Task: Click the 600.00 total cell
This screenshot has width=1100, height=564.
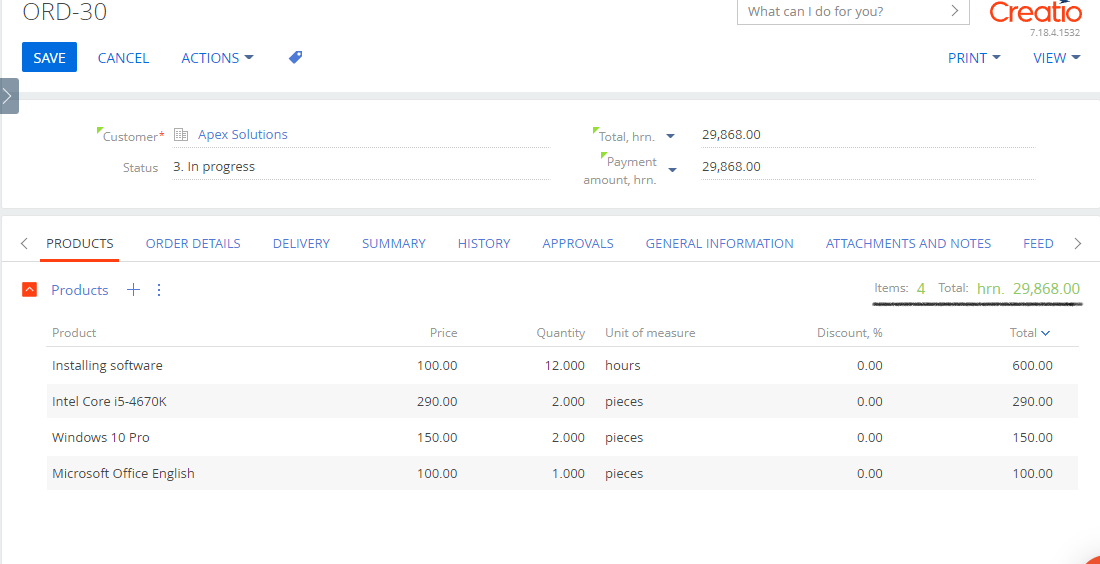Action: click(x=1033, y=365)
